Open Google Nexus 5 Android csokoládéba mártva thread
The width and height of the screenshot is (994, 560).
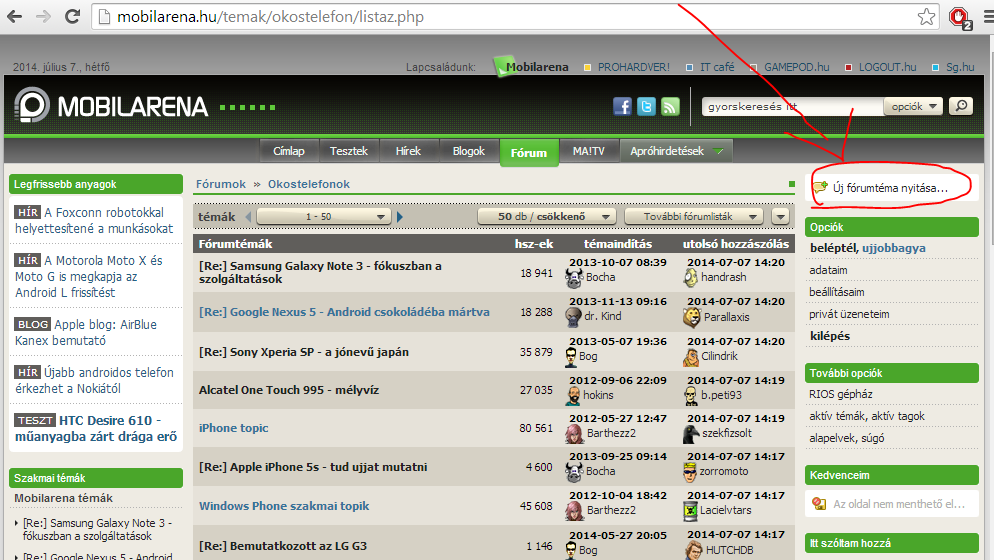pyautogui.click(x=344, y=312)
